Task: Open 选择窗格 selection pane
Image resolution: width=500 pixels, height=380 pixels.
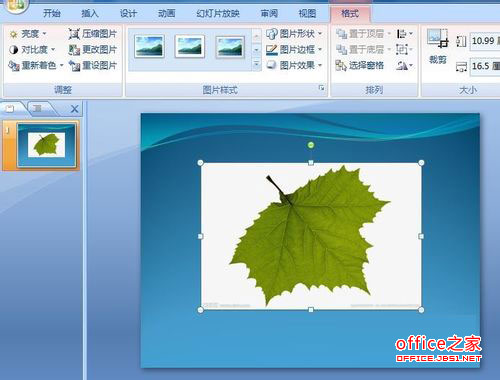Action: coord(360,65)
